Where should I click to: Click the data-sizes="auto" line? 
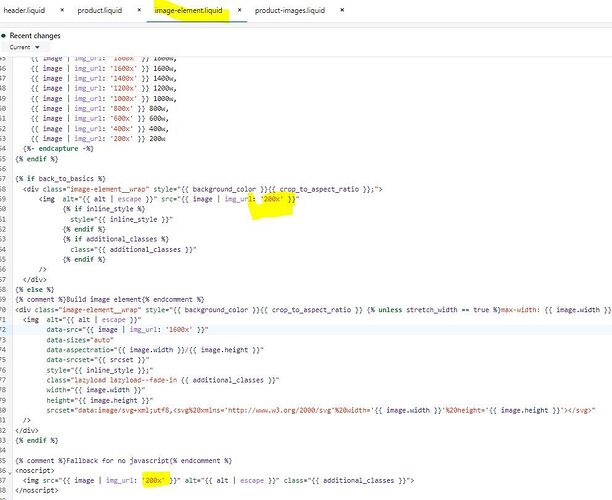80,340
